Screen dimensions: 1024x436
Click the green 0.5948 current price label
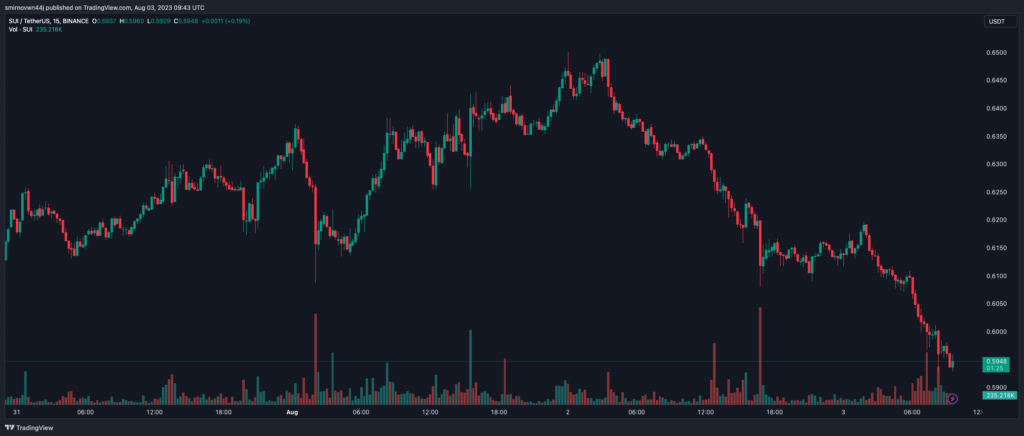(997, 361)
